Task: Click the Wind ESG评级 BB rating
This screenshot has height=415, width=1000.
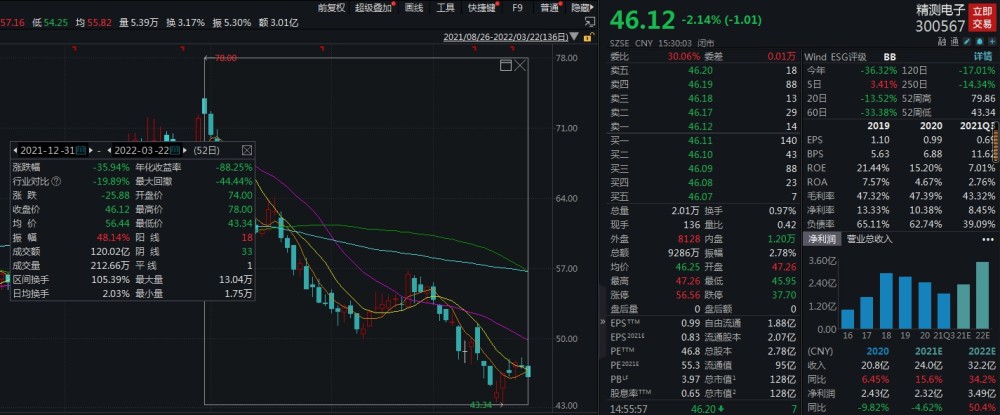Action: pos(890,56)
